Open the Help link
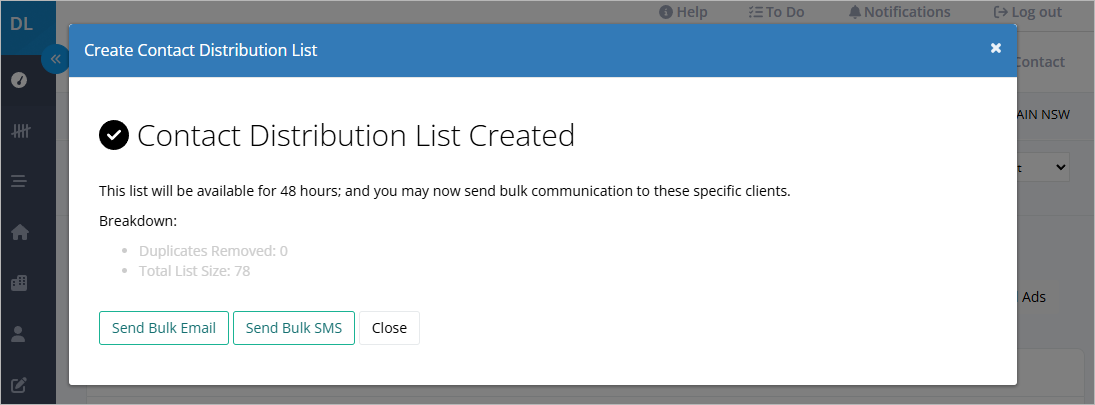The image size is (1095, 405). (x=683, y=12)
